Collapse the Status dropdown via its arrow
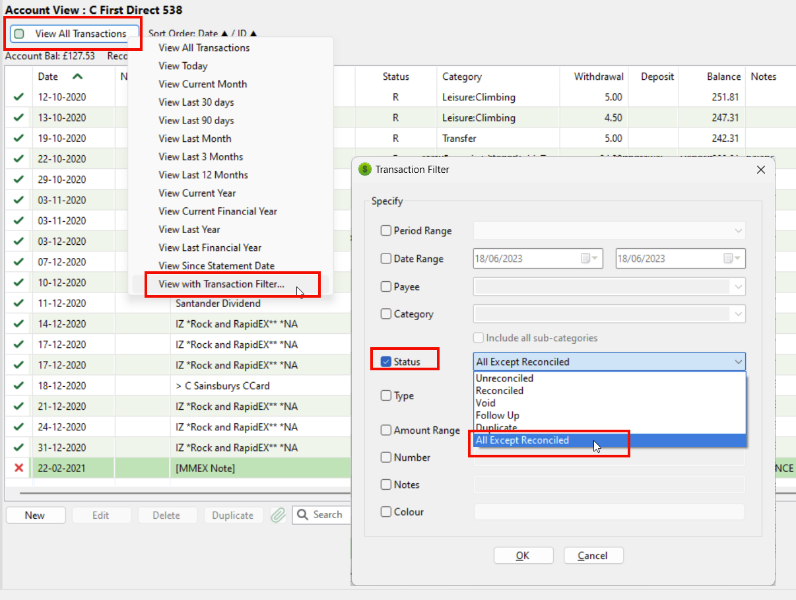 [738, 362]
